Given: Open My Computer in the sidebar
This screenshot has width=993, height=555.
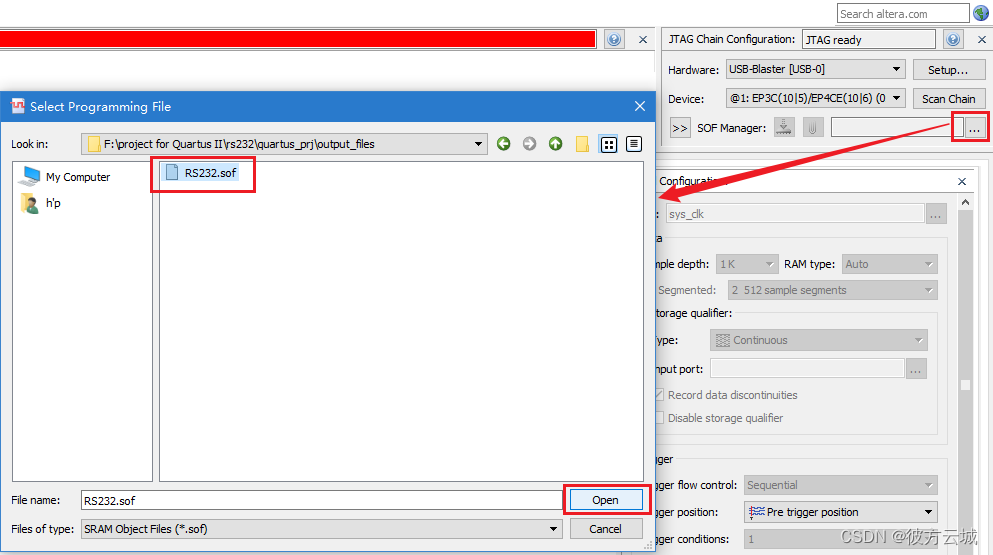Looking at the screenshot, I should [64, 177].
